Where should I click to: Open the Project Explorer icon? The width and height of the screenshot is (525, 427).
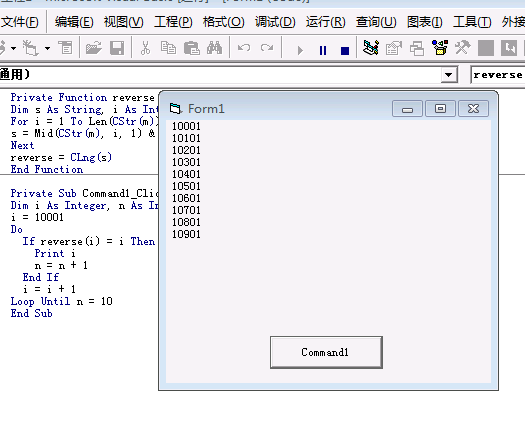371,48
